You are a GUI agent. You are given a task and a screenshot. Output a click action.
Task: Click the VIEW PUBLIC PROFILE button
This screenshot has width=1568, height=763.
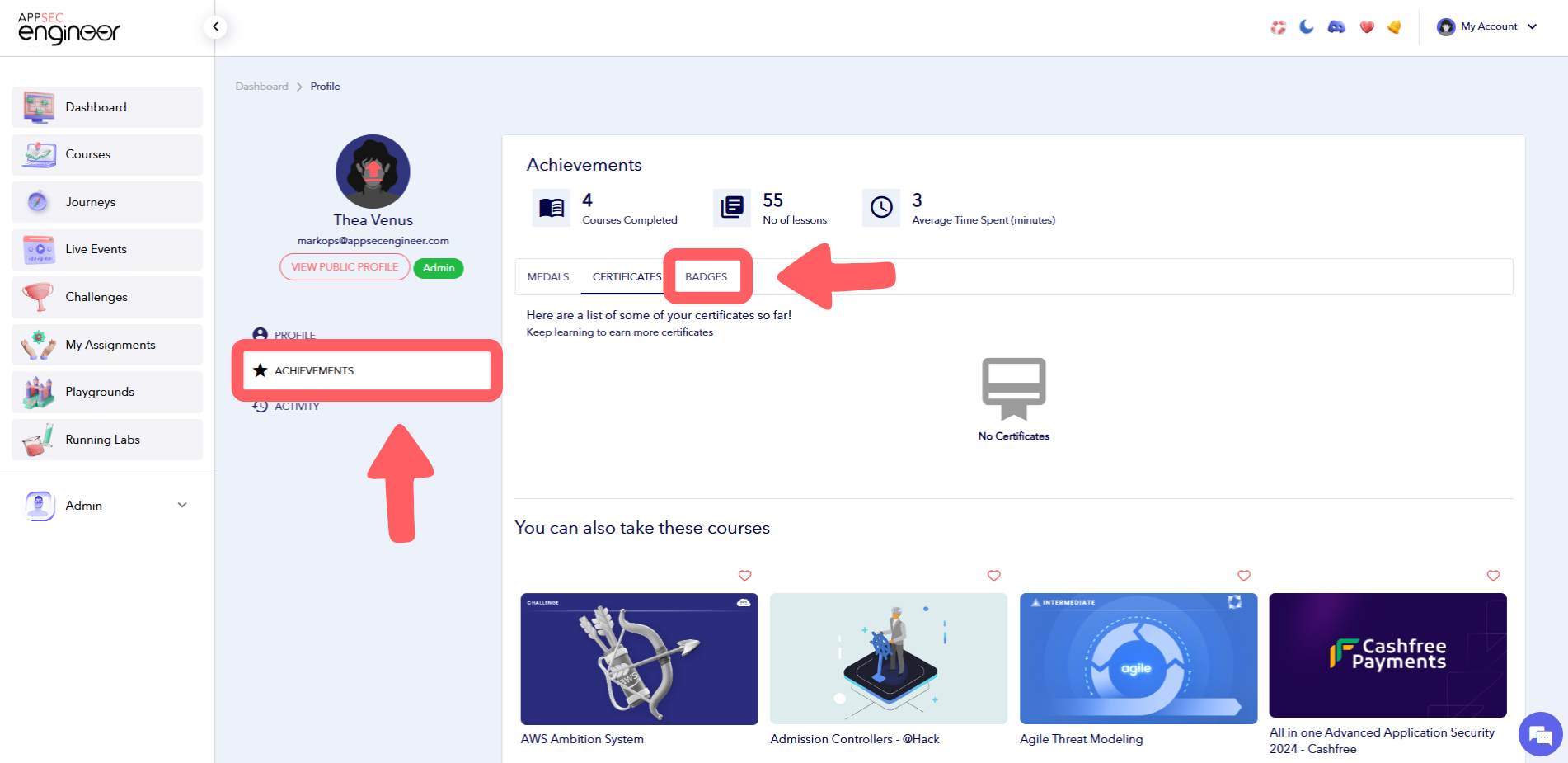point(345,266)
